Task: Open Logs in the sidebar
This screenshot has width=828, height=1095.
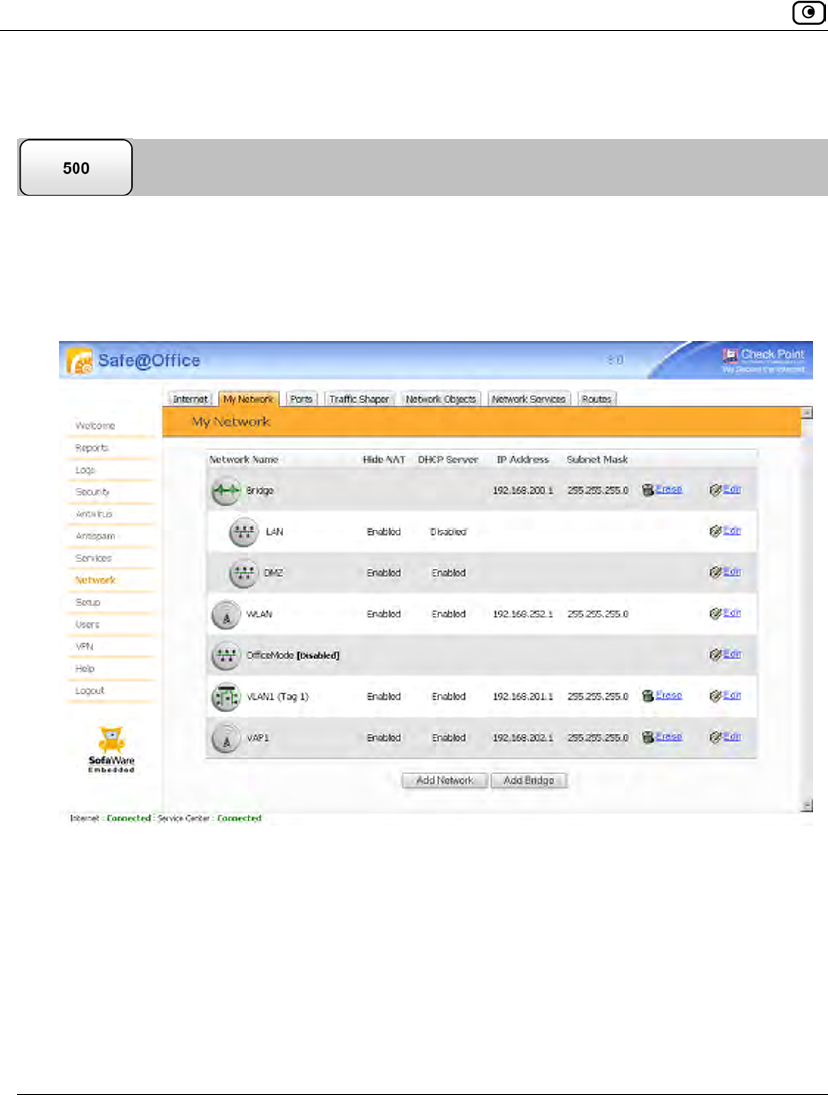Action: coord(85,471)
